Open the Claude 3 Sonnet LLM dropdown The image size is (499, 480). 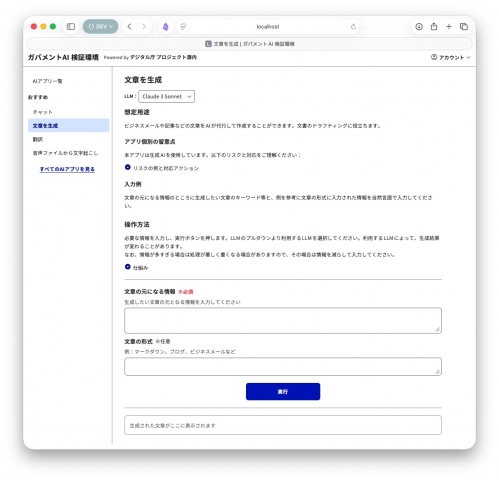(166, 96)
